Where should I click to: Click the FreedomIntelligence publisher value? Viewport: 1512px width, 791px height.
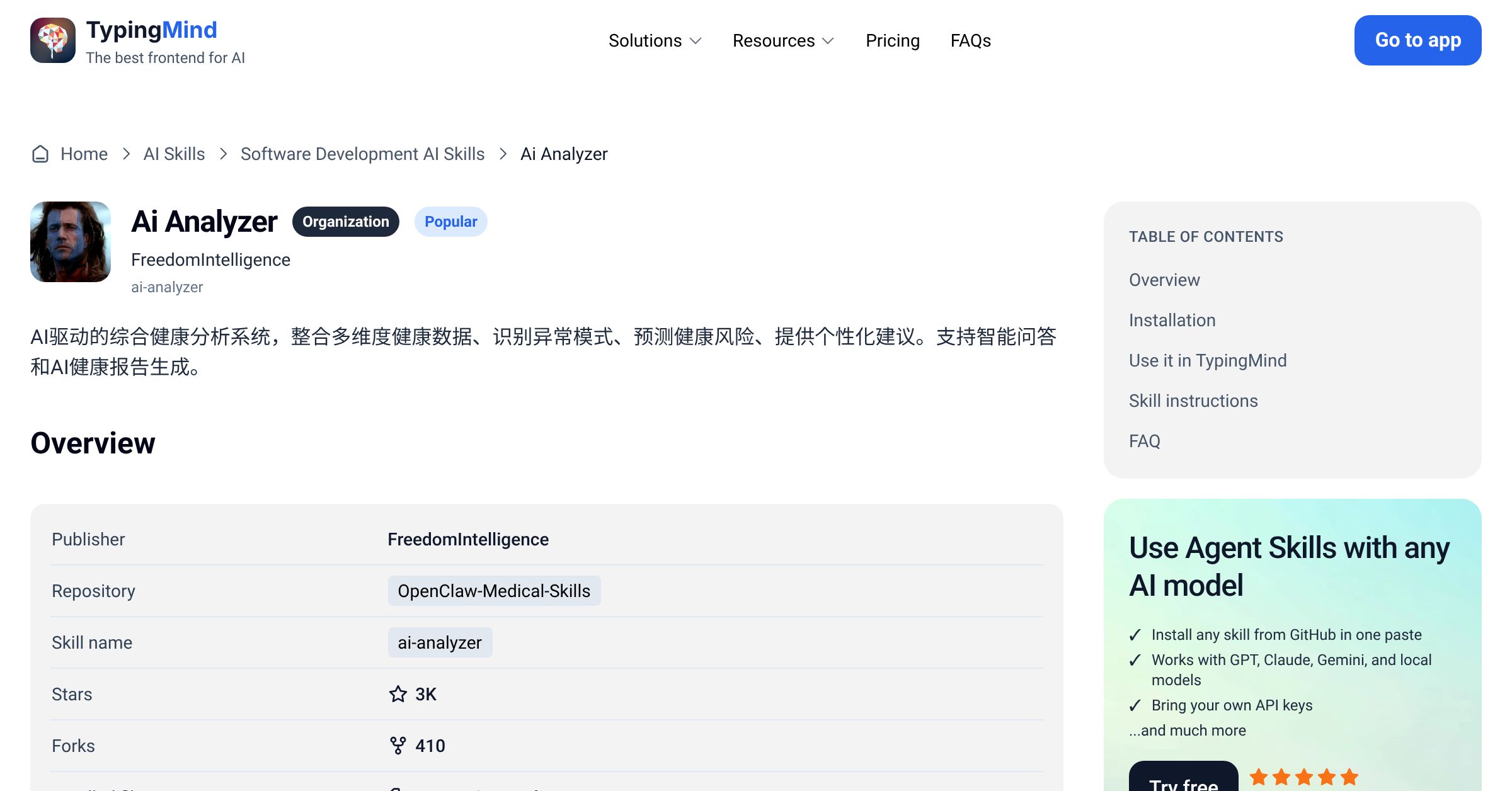(468, 539)
